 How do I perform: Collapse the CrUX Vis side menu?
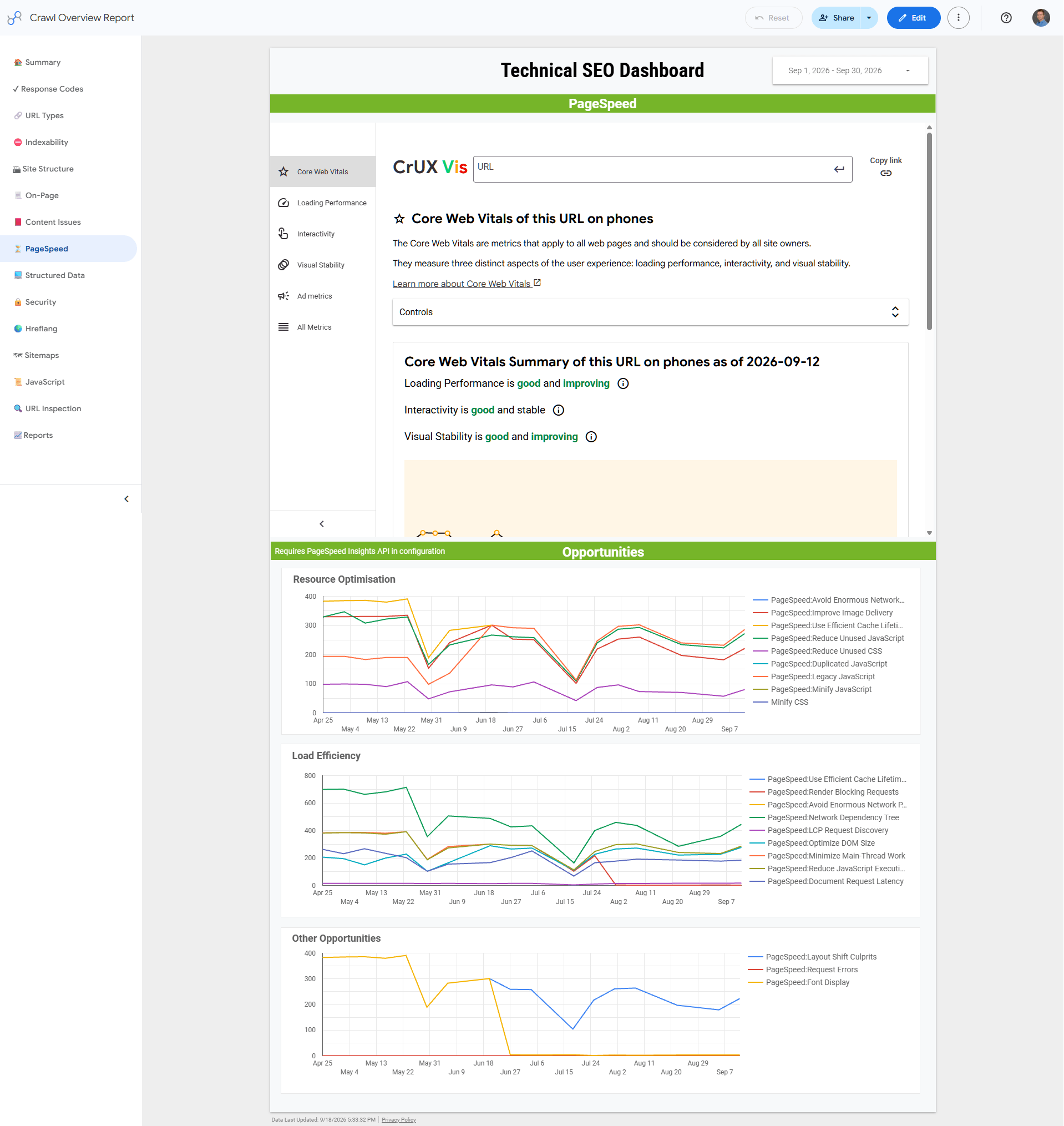(322, 523)
